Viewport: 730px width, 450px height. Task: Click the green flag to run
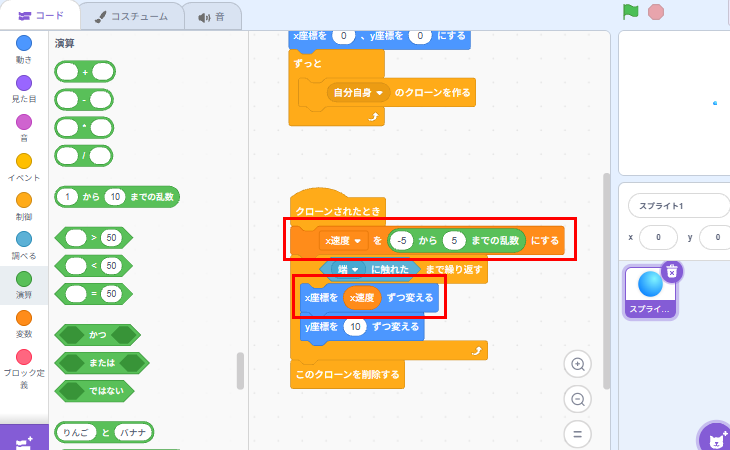tap(630, 12)
